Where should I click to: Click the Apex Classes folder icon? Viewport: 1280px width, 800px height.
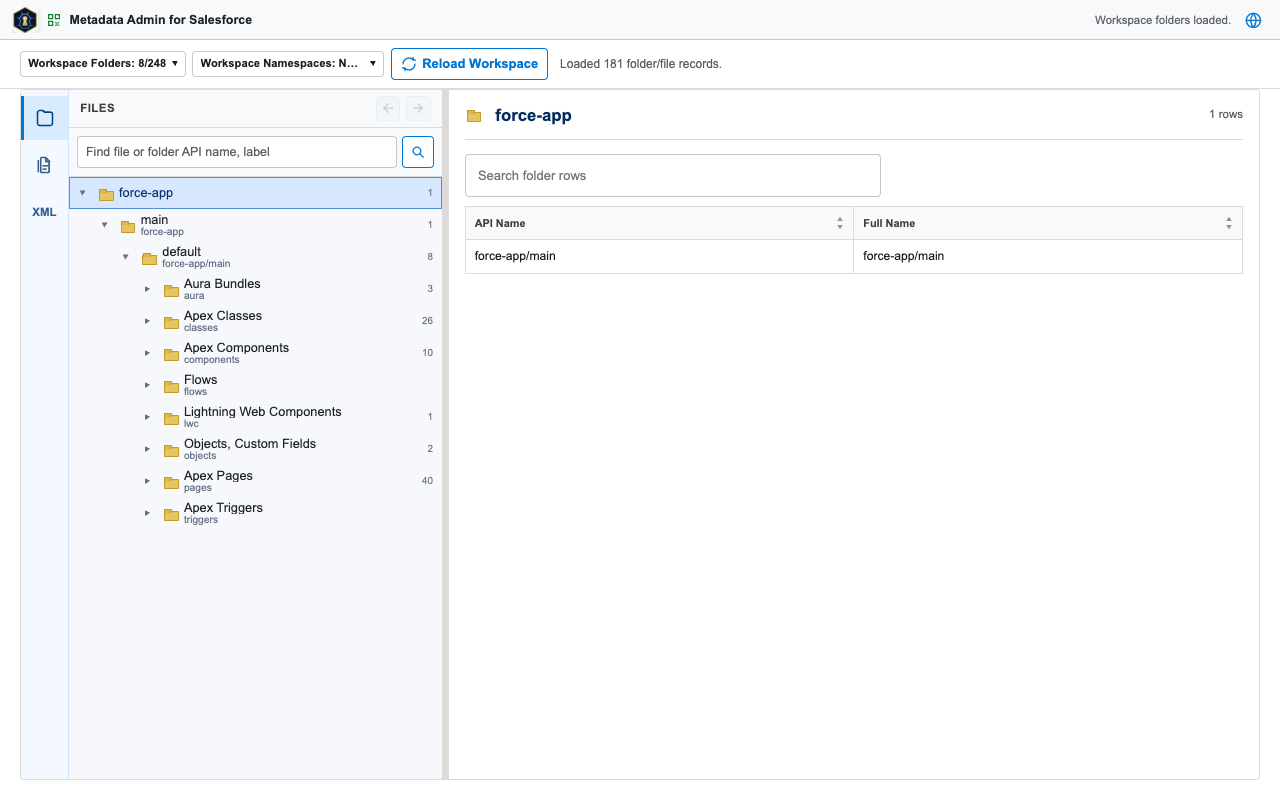click(171, 322)
